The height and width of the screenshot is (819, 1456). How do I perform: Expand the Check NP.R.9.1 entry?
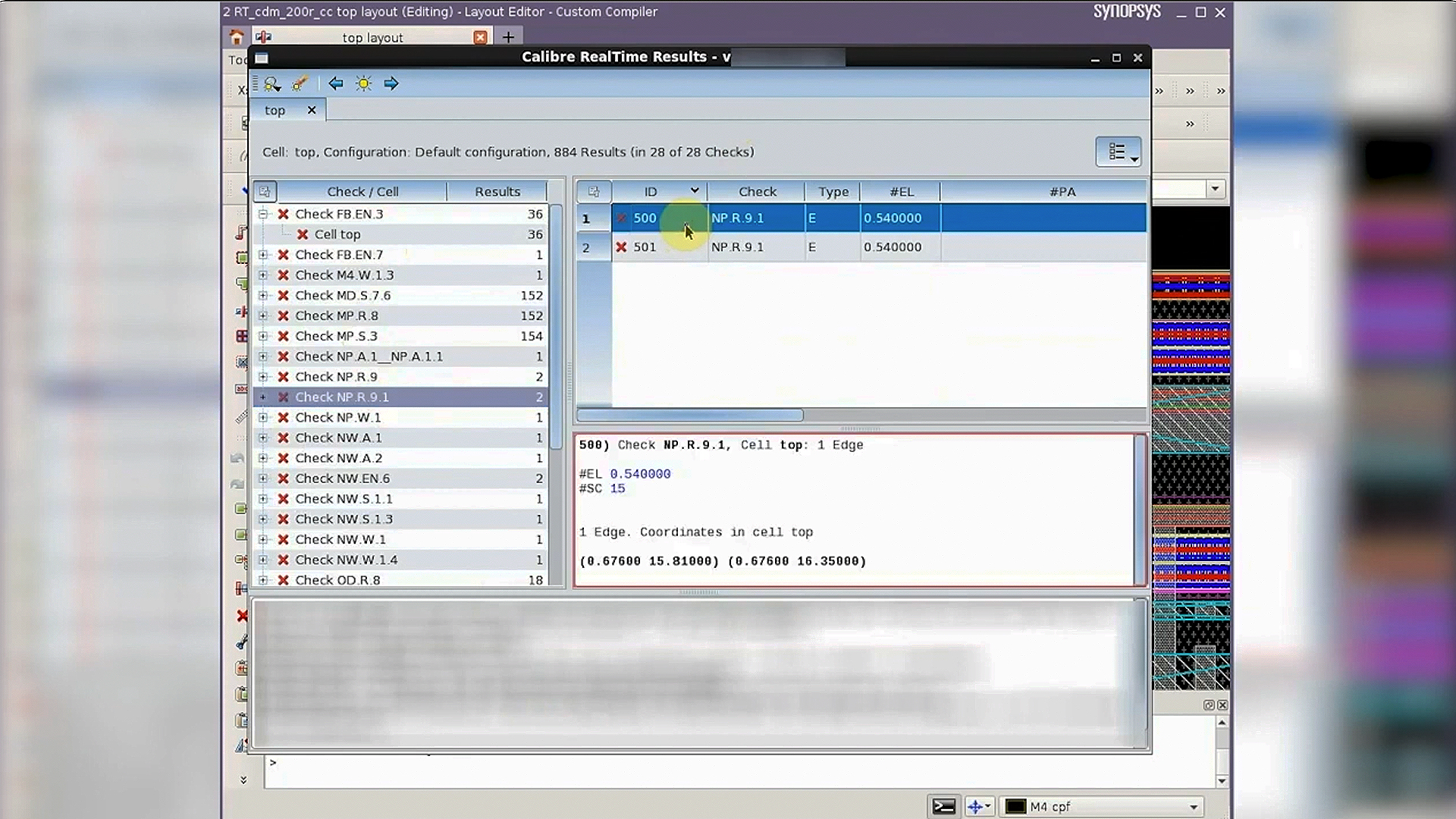[263, 397]
